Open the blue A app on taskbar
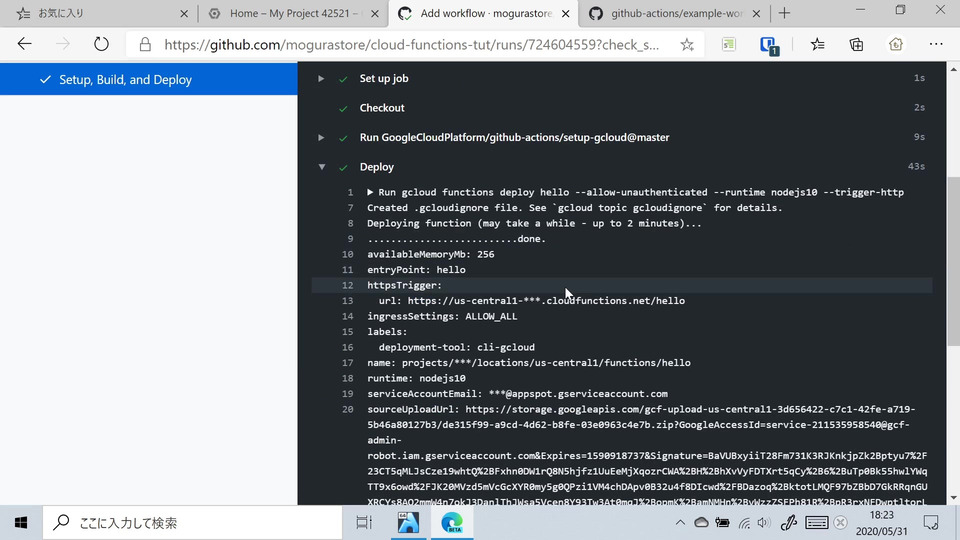 coord(408,523)
